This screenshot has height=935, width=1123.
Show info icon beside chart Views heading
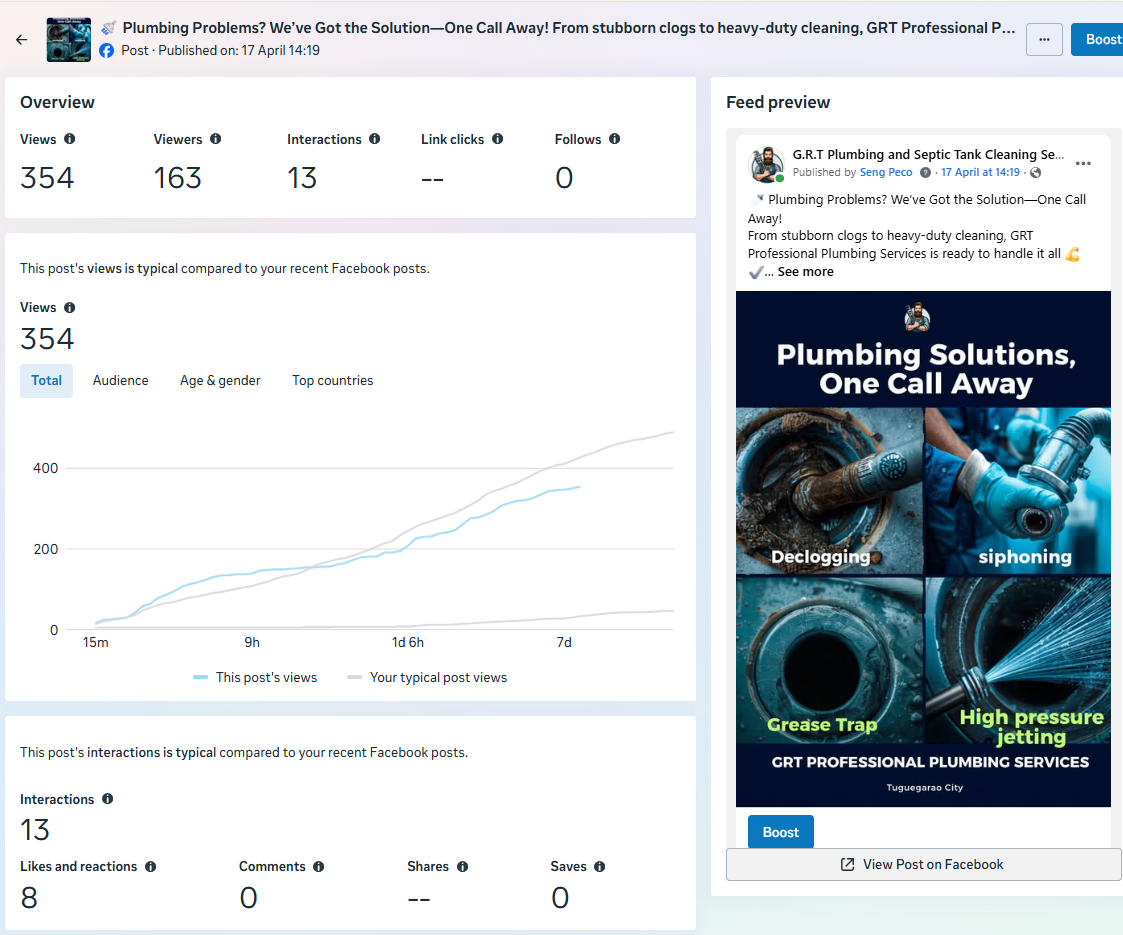pyautogui.click(x=69, y=307)
